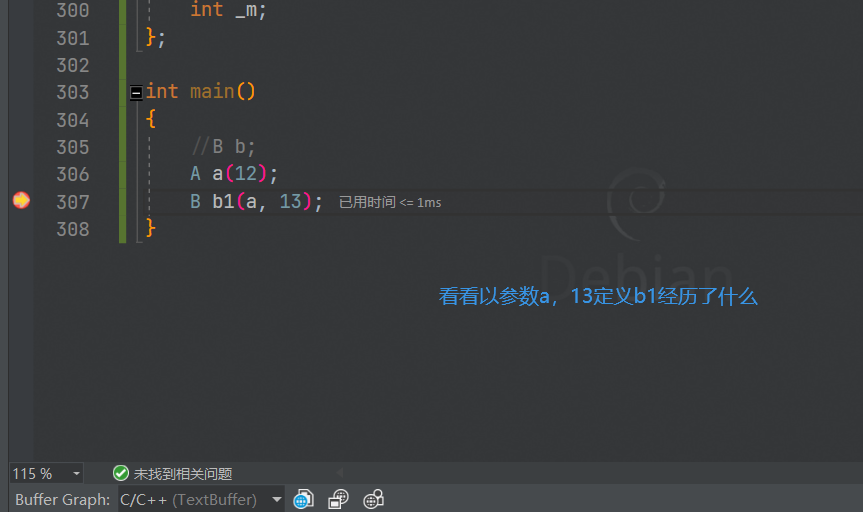Click the 'B b1(a, 13);' statement
The width and height of the screenshot is (863, 512).
[x=256, y=201]
